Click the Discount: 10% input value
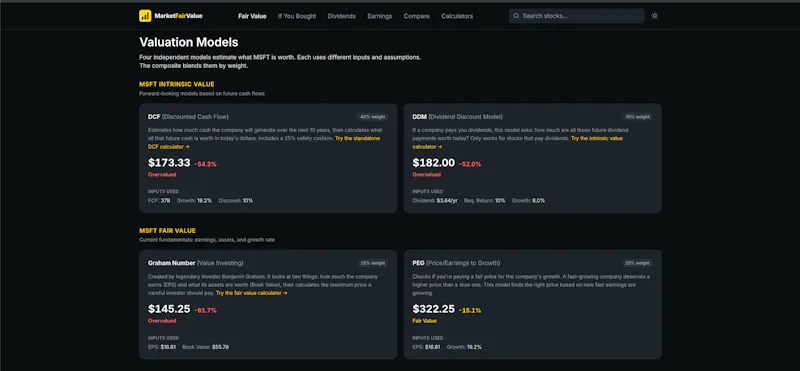Image resolution: width=800 pixels, height=371 pixels. click(236, 201)
